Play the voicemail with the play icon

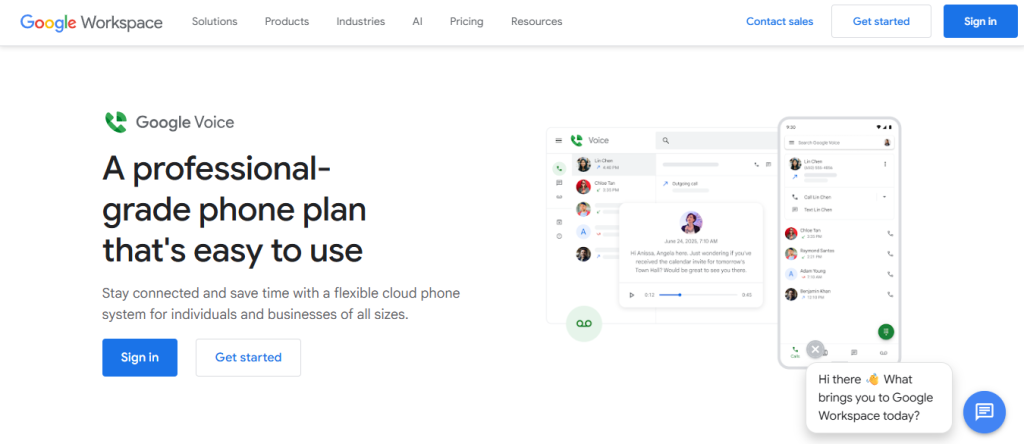[632, 294]
